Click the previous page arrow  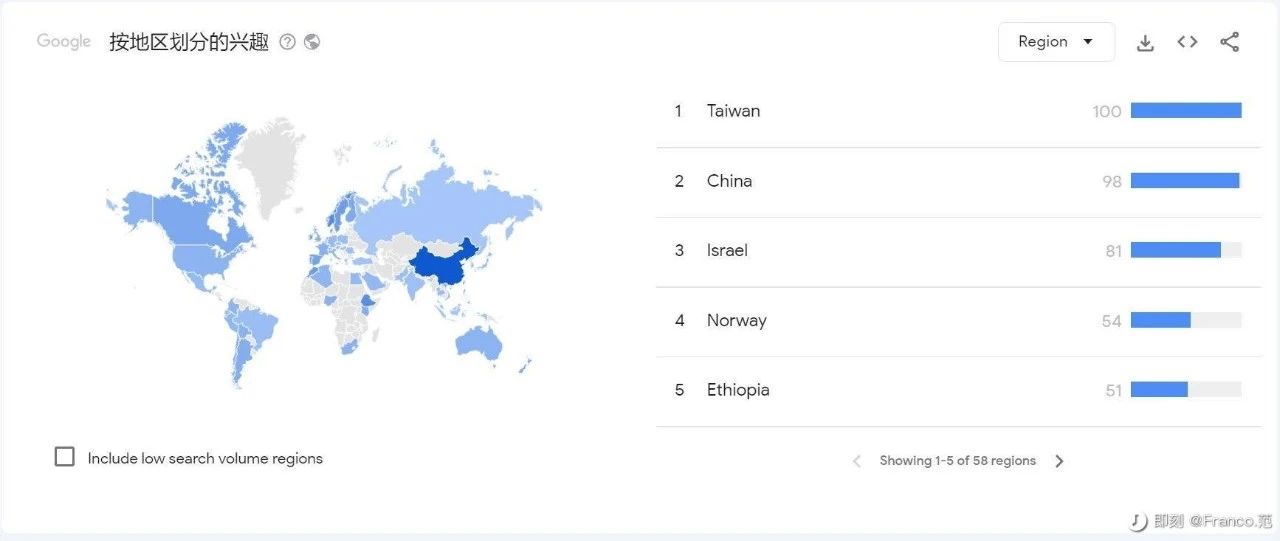pos(856,461)
